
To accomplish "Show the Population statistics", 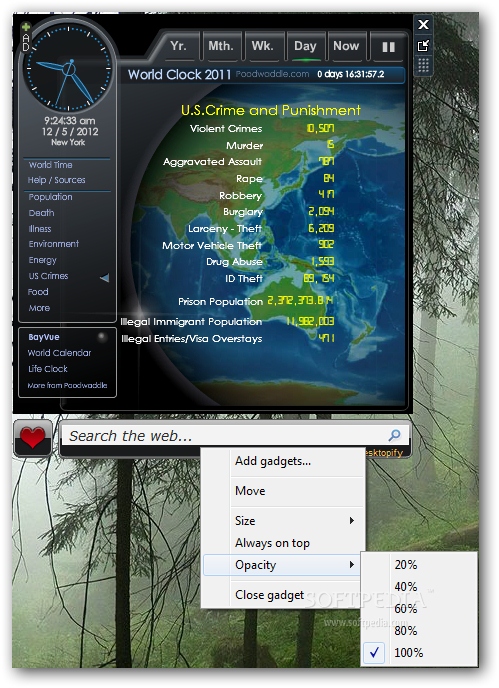I will tap(50, 197).
